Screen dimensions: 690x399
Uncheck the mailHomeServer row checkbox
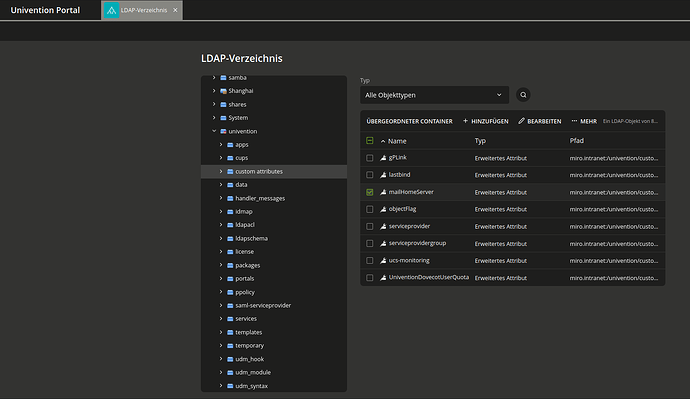370,192
